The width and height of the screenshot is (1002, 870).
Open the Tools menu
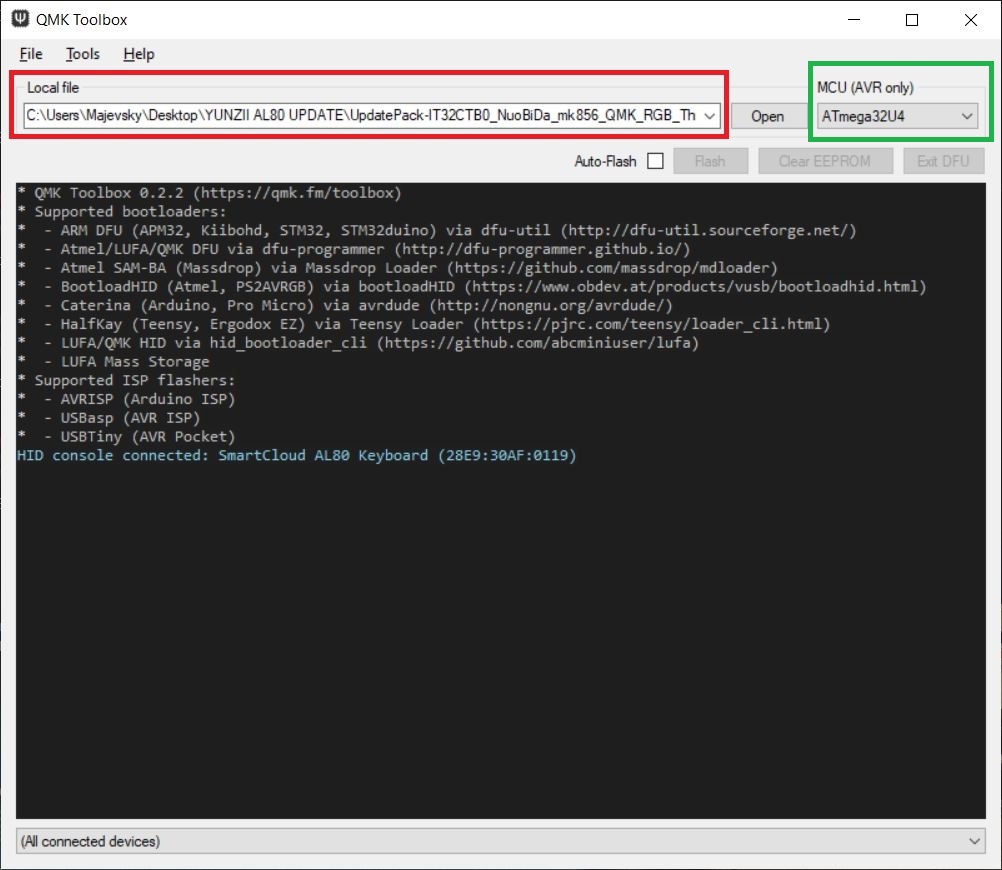coord(82,54)
